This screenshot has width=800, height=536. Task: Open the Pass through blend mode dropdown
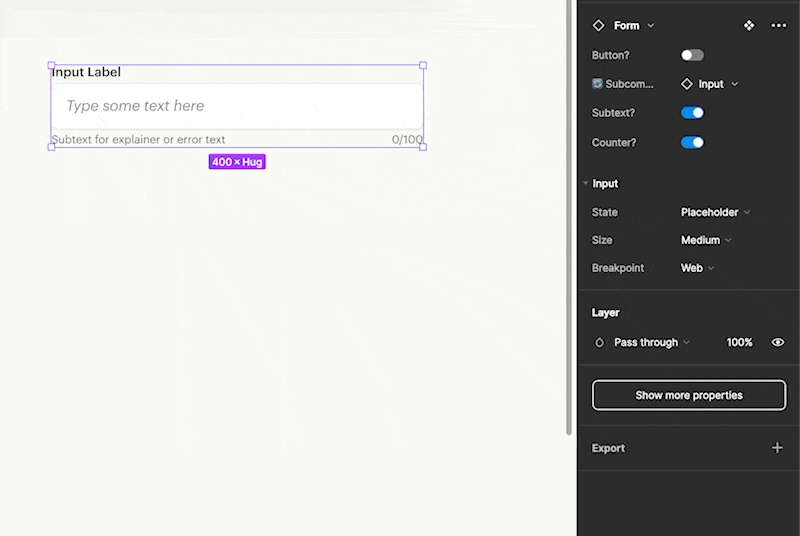point(652,342)
